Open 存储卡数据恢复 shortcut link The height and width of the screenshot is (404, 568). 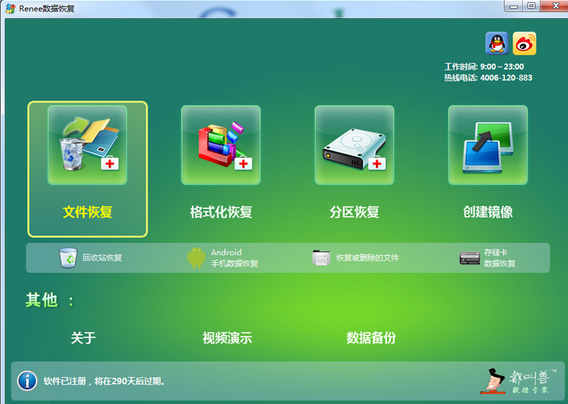click(500, 258)
